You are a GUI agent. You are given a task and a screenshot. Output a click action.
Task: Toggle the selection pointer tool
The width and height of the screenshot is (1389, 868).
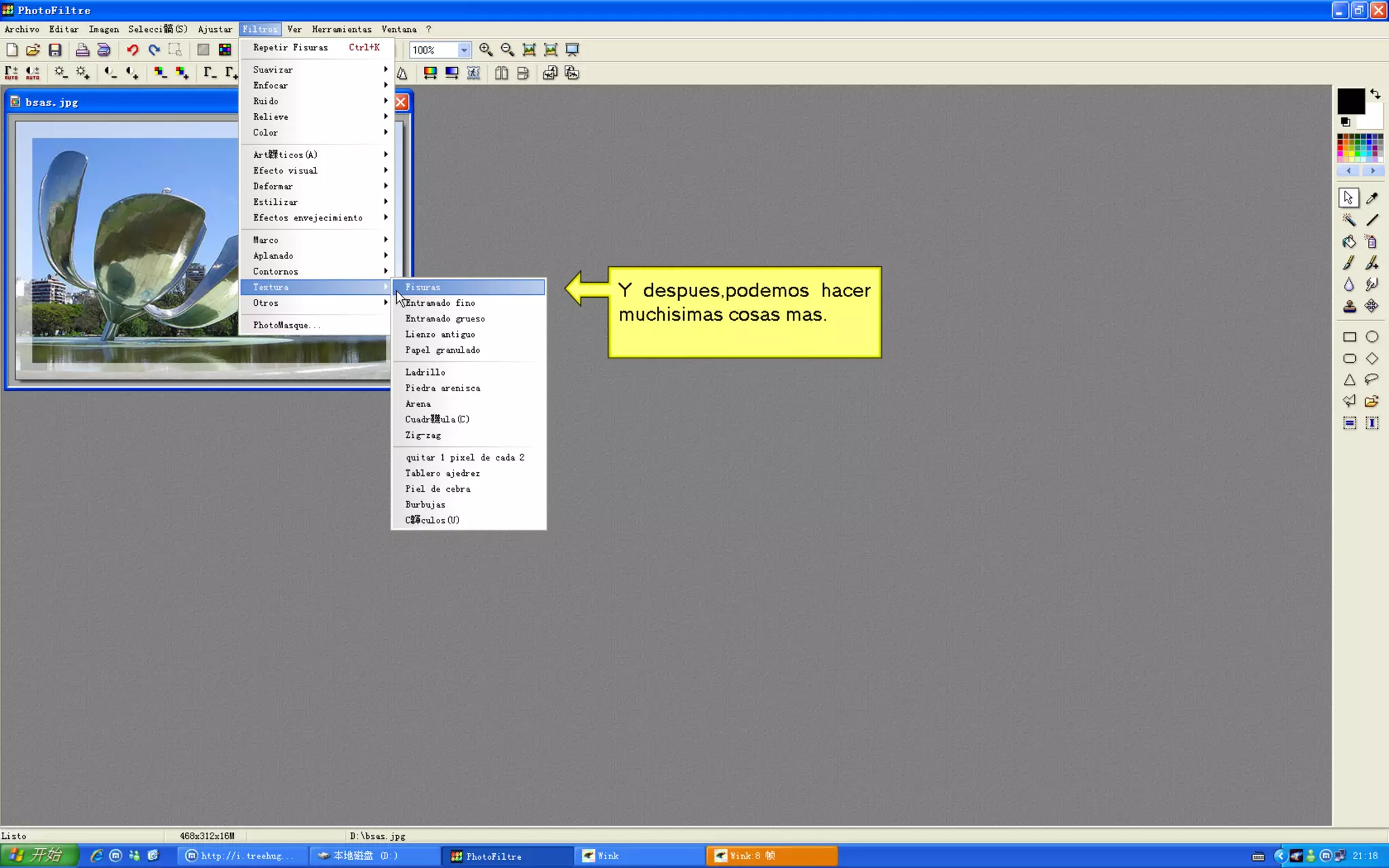(x=1348, y=198)
